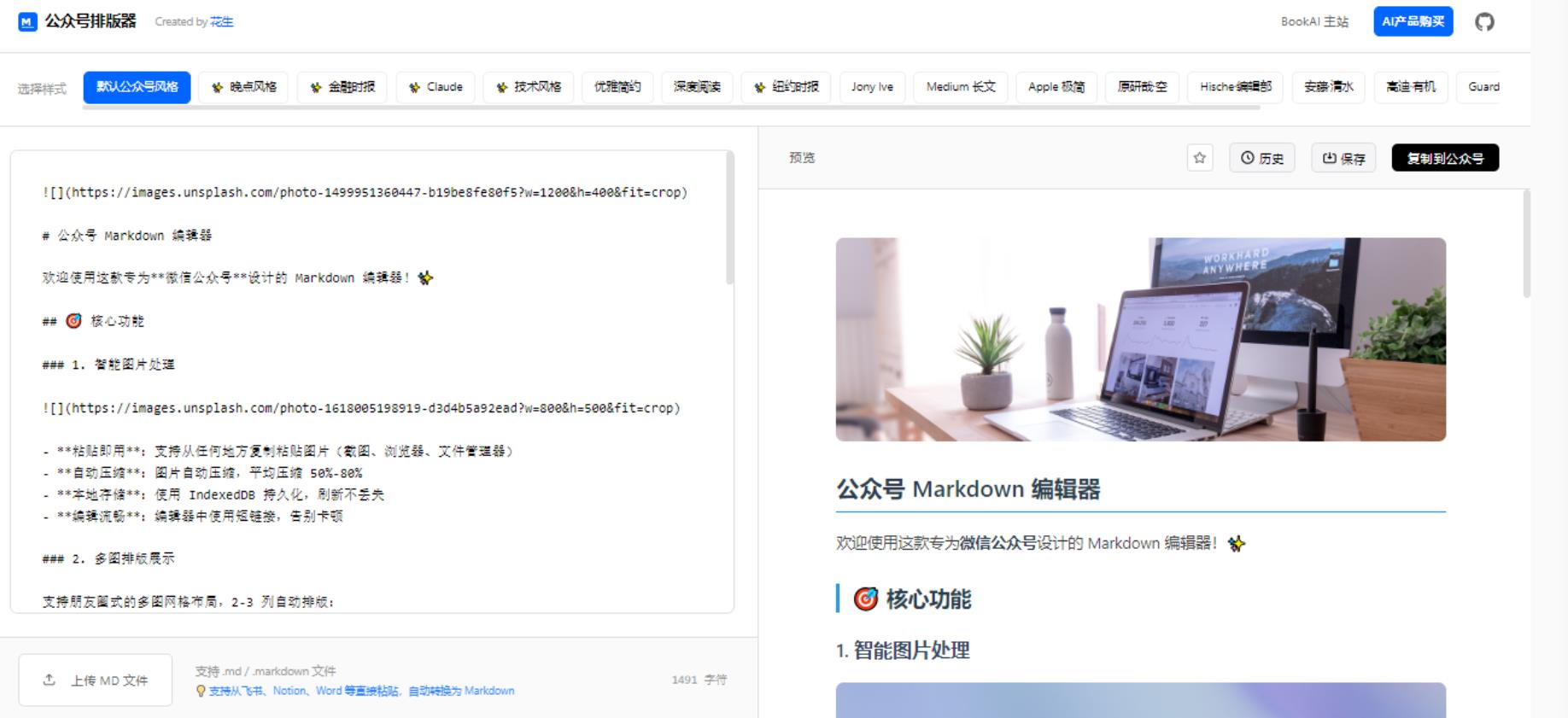1568x718 pixels.
Task: Switch to 晚点风格 style
Action: [243, 87]
